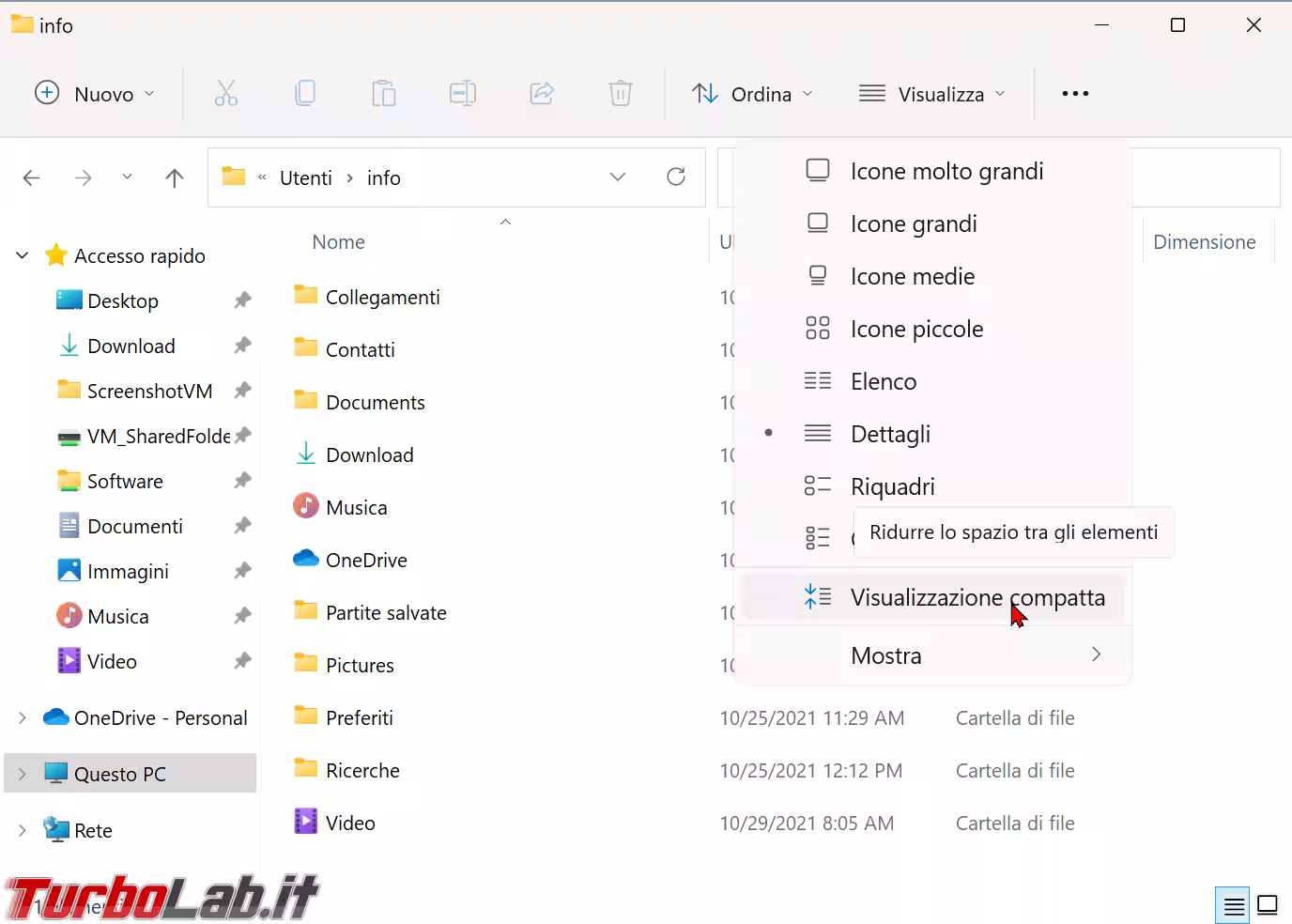The height and width of the screenshot is (924, 1292).
Task: Open the Partite salvate folder
Action: [385, 612]
